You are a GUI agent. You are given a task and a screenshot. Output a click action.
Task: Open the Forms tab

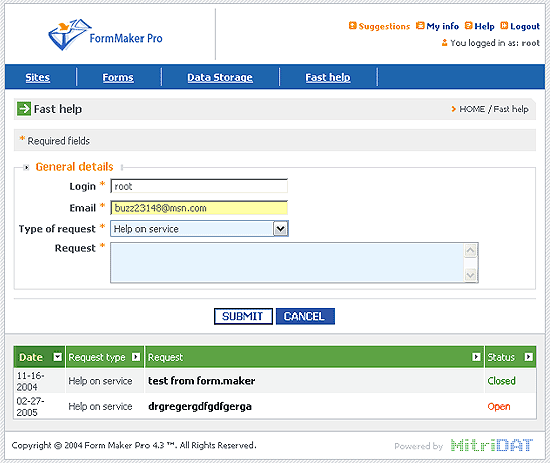(118, 77)
